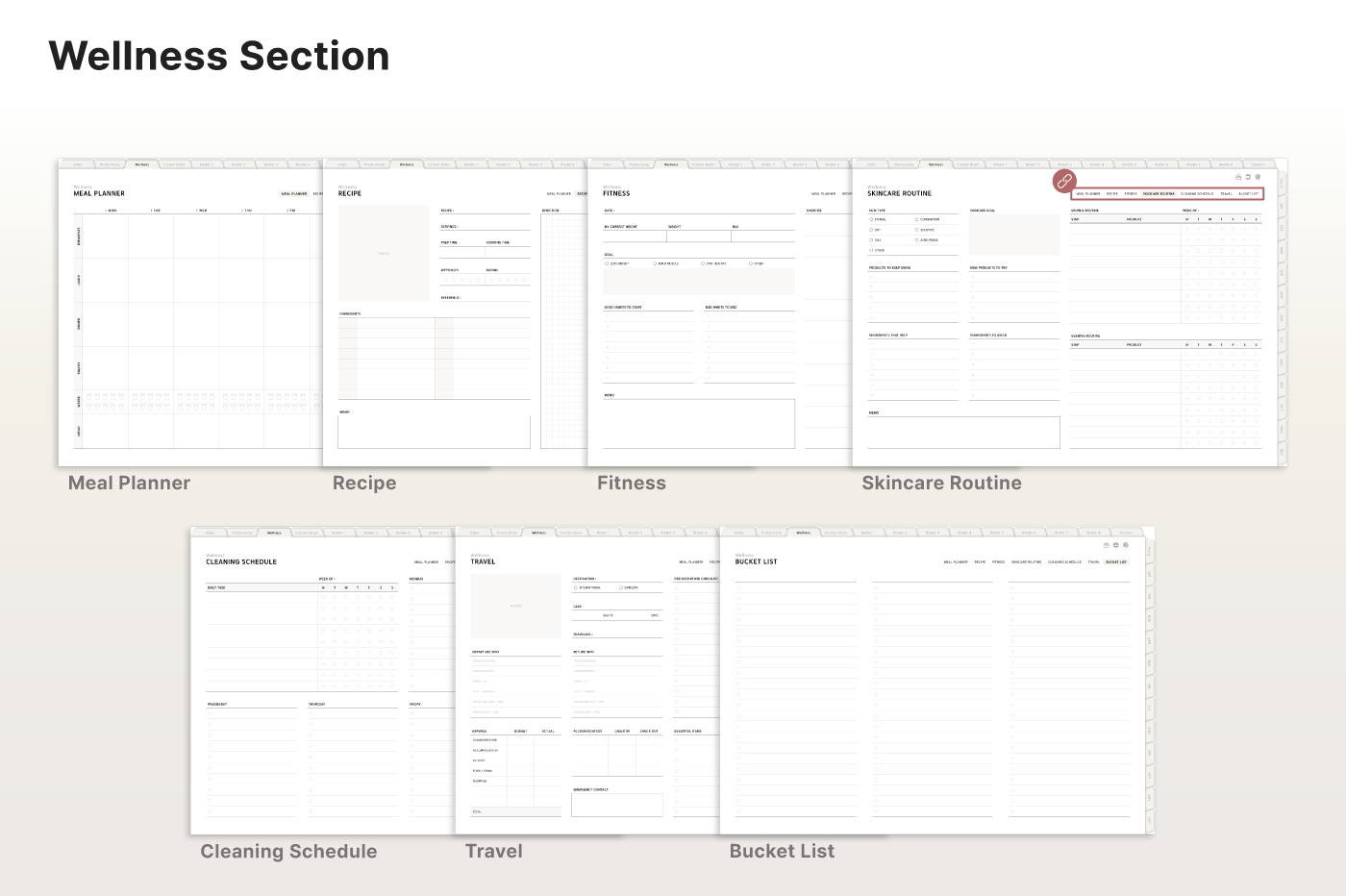Open Productivity tab on Meal Planner page
The width and height of the screenshot is (1346, 896).
click(110, 164)
